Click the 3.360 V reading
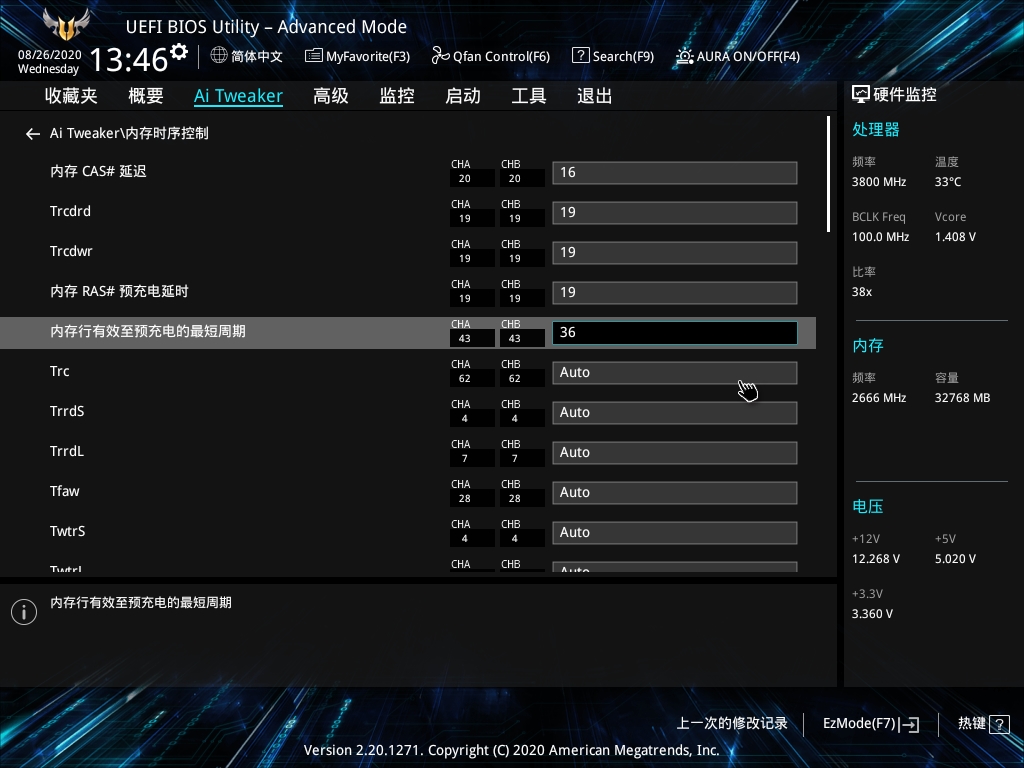 click(872, 614)
